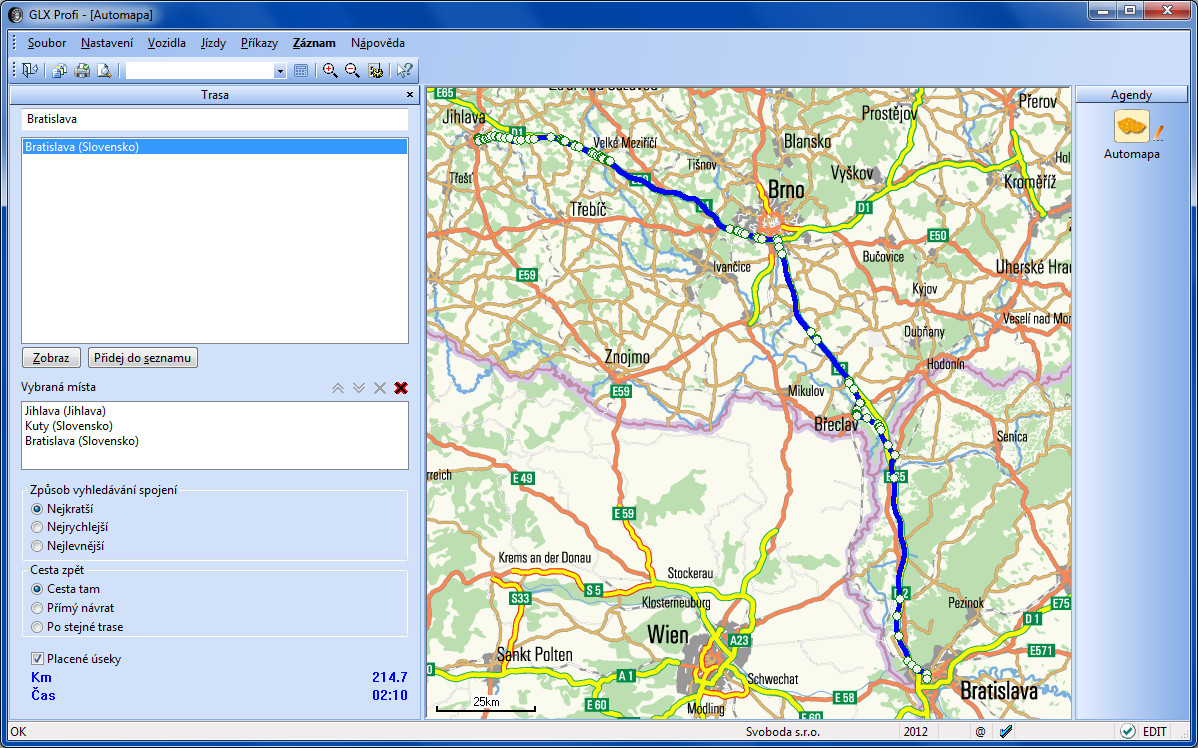Screen dimensions: 1198x748
Task: Open the Záznam menu
Action: click(x=314, y=43)
